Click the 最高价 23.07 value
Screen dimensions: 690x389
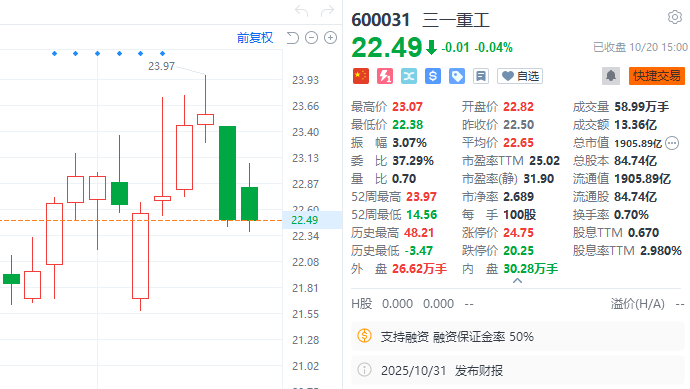[x=407, y=107]
